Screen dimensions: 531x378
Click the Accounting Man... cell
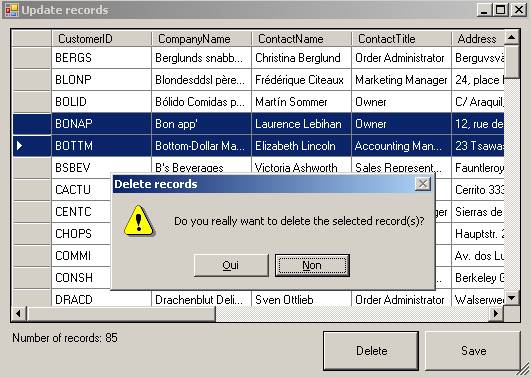[x=401, y=146]
